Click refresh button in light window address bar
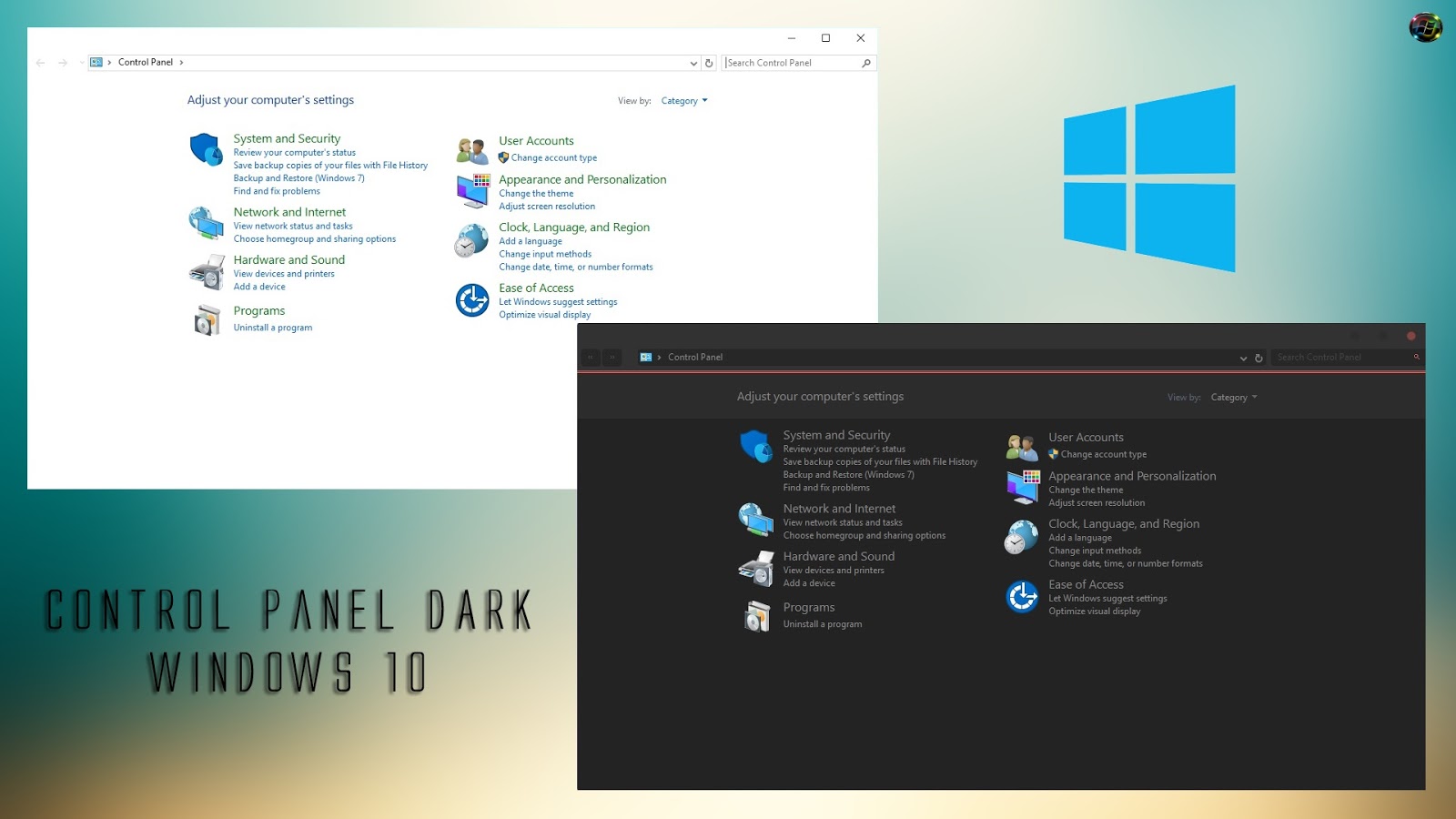1456x819 pixels. (709, 63)
